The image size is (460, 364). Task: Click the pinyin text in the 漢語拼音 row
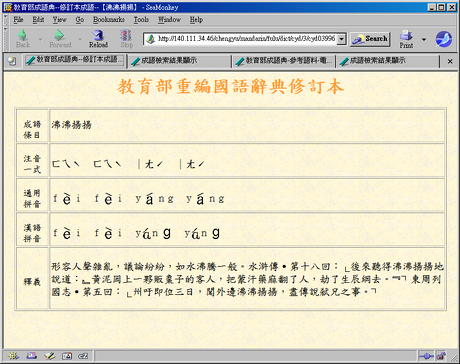pyautogui.click(x=136, y=233)
